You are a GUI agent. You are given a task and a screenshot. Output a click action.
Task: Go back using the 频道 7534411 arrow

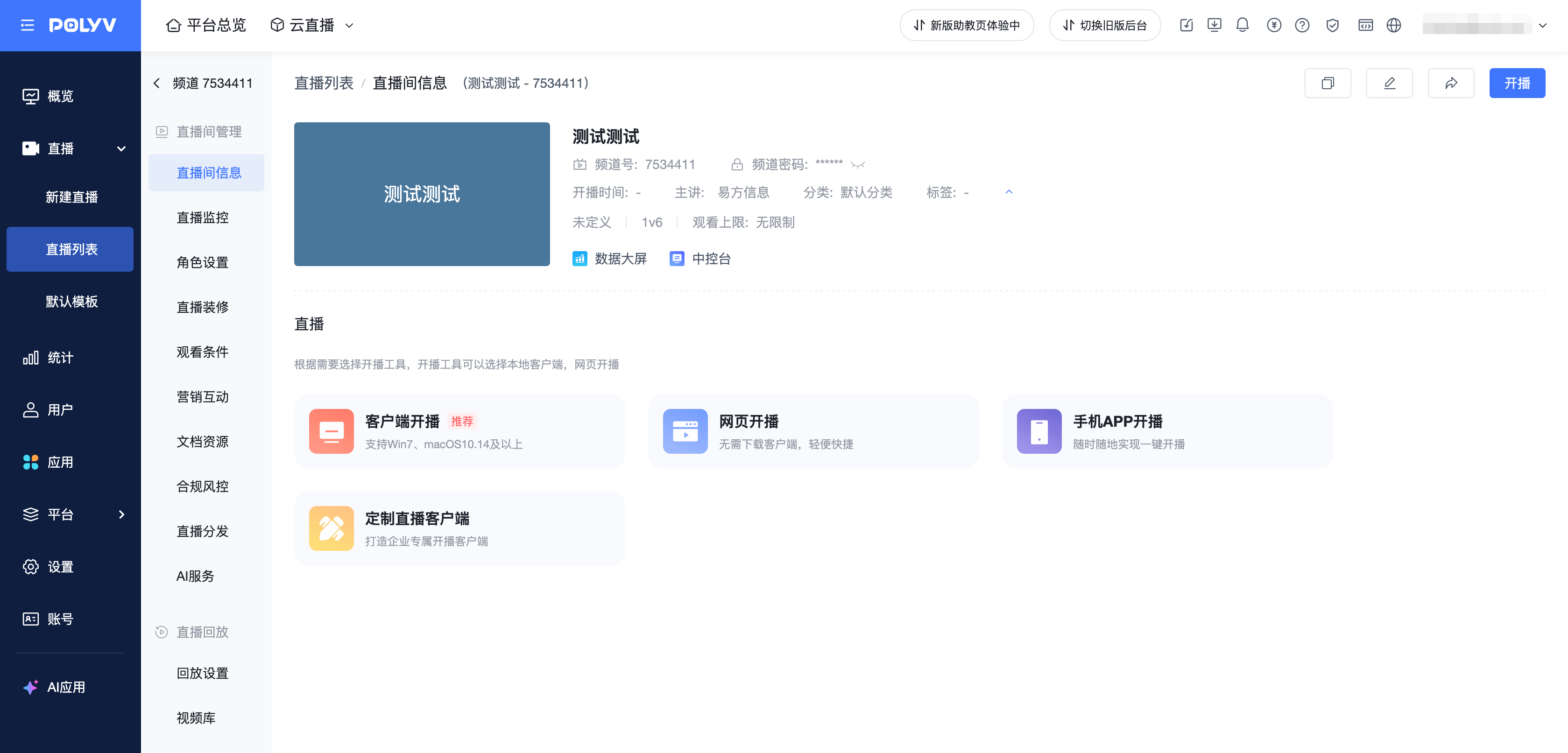156,84
